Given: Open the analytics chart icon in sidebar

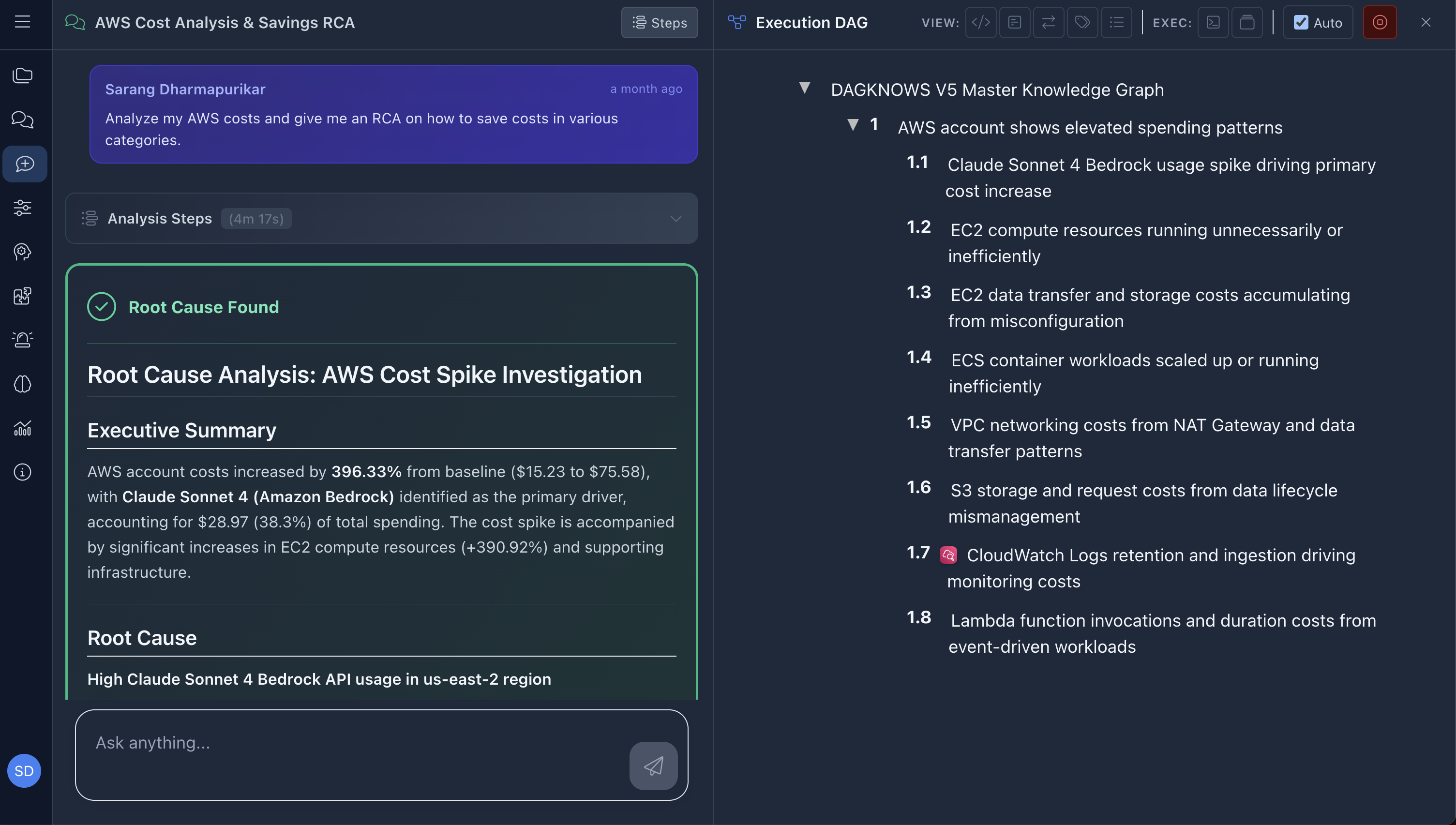Looking at the screenshot, I should (x=23, y=428).
